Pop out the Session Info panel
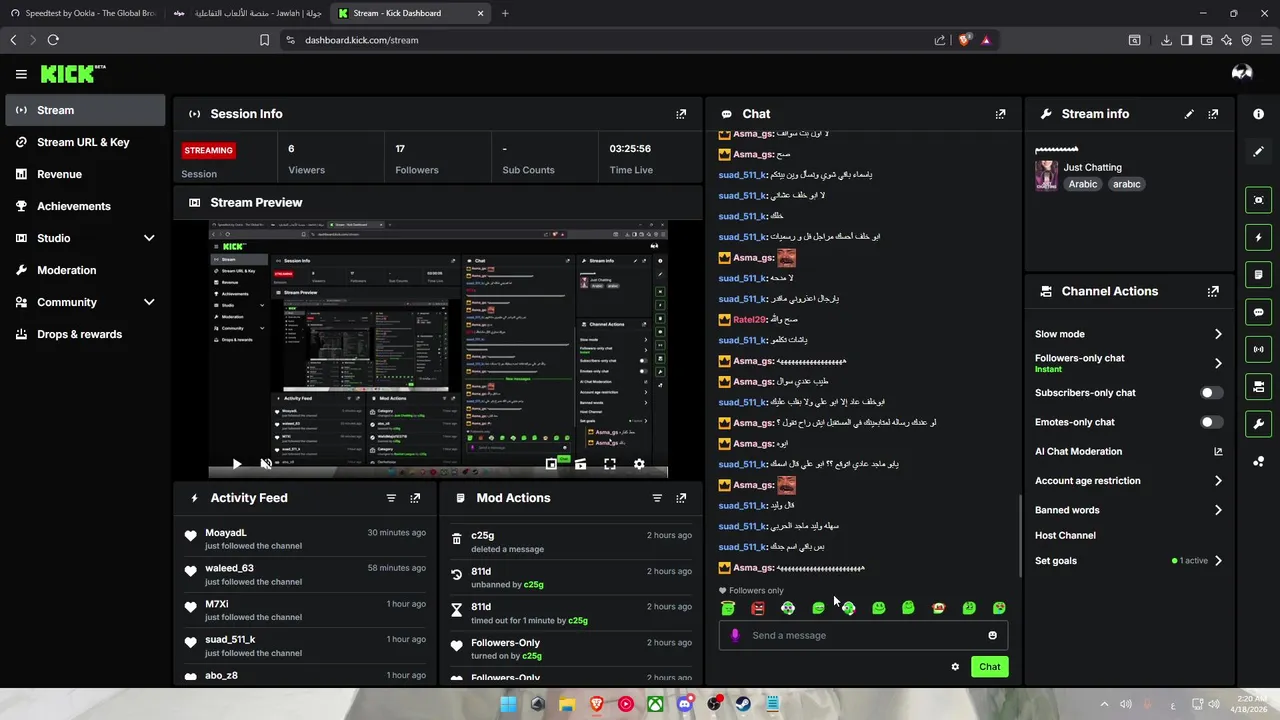The image size is (1280, 720). click(681, 114)
